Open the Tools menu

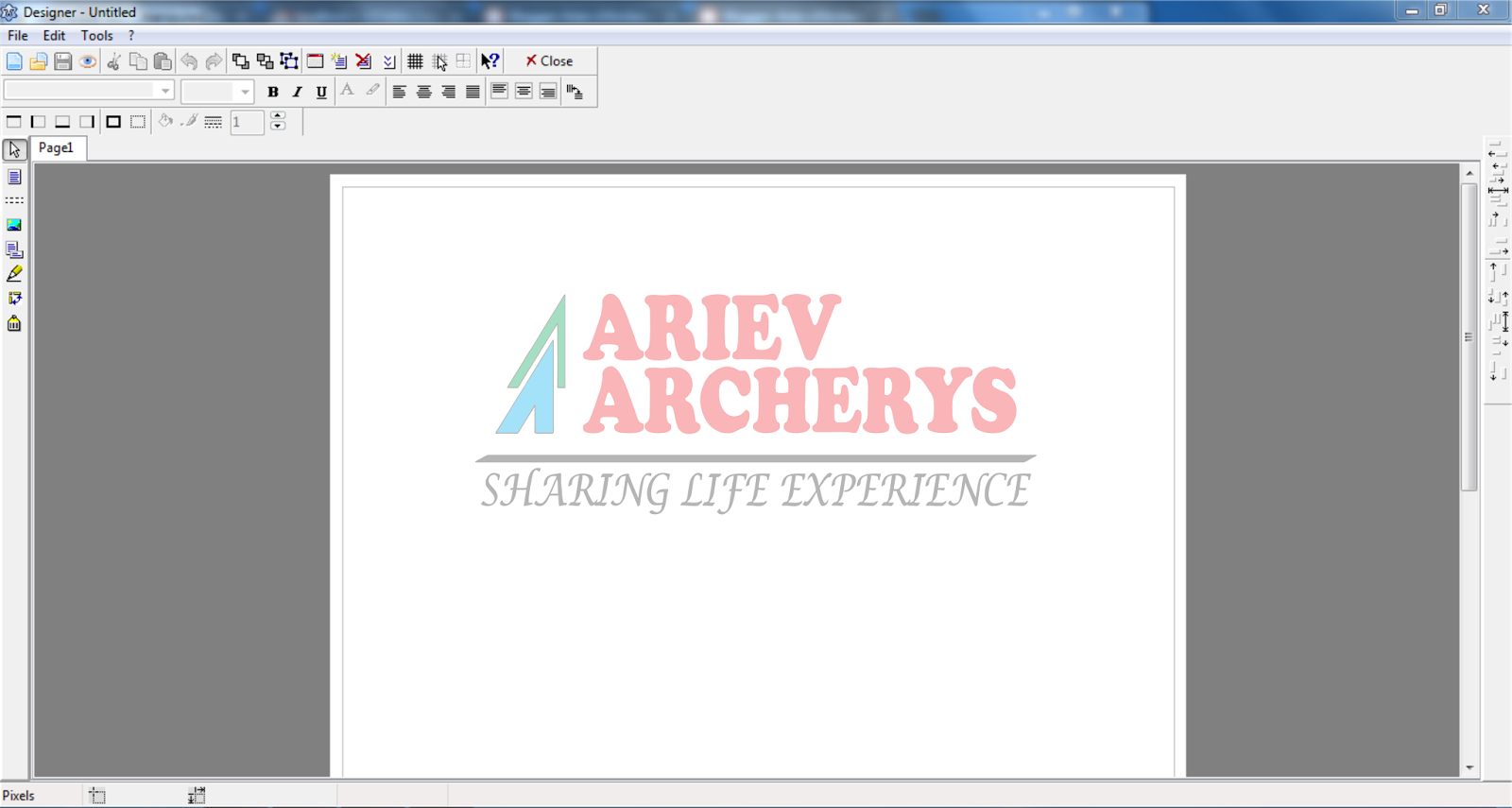coord(96,35)
